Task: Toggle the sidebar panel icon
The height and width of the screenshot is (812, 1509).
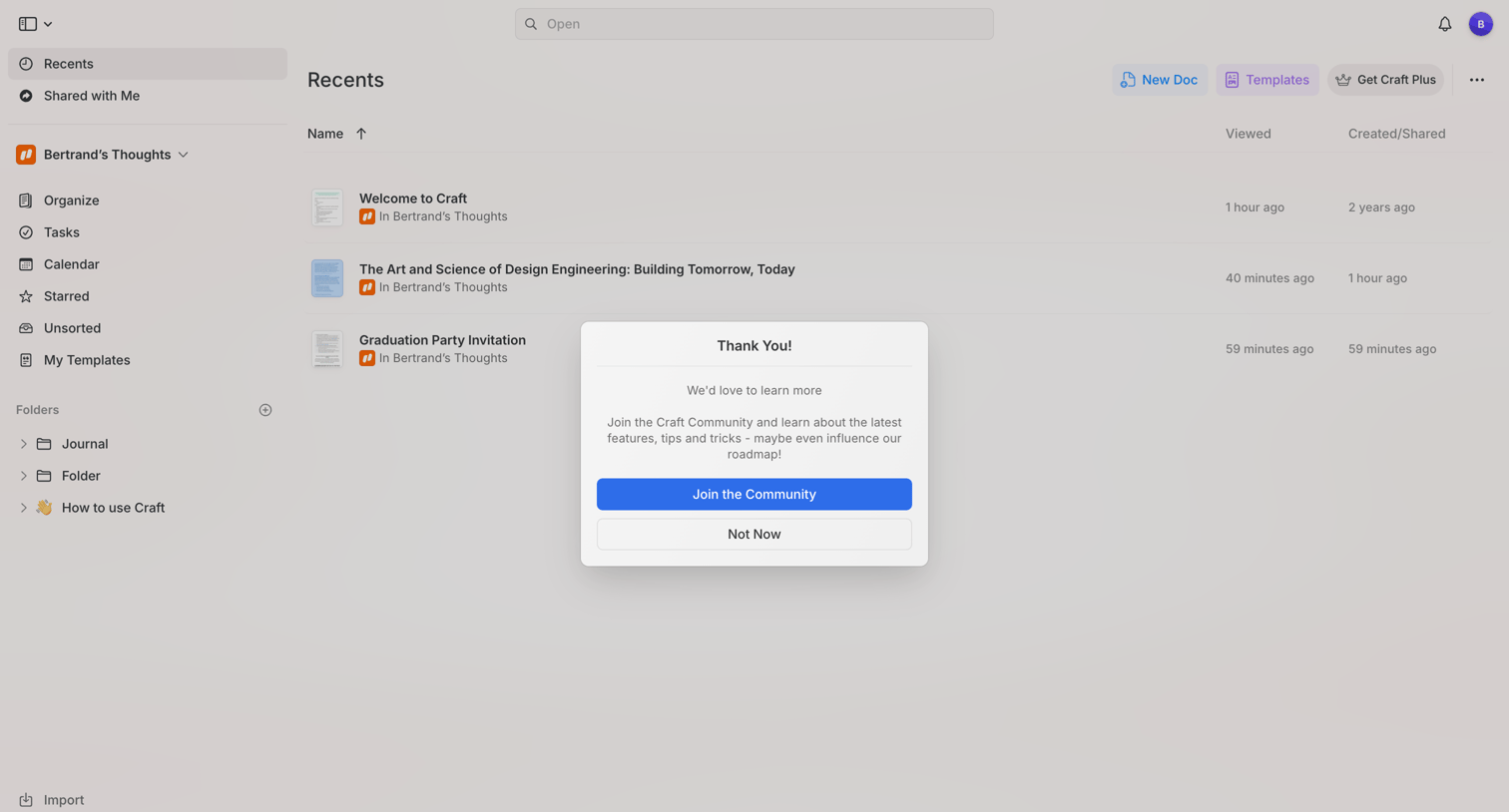Action: click(28, 24)
